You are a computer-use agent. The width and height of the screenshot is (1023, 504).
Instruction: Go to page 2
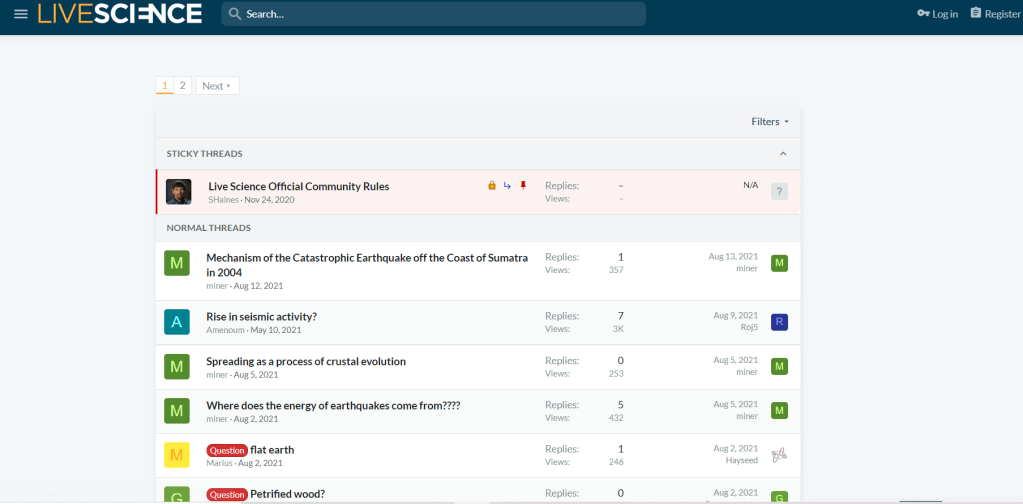[x=183, y=86]
